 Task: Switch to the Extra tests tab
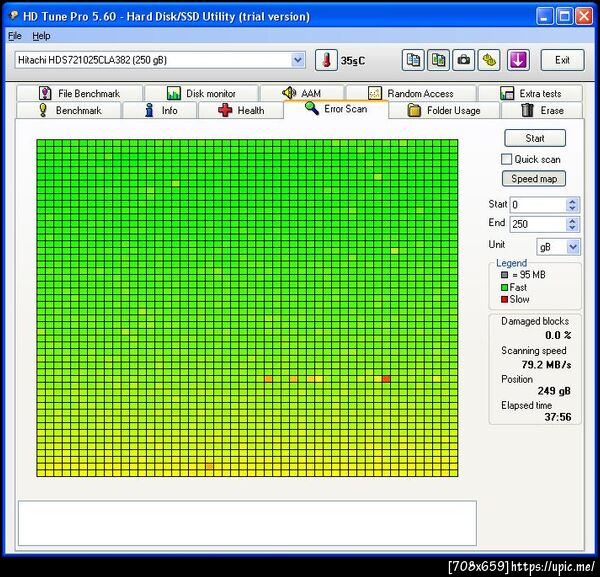[x=530, y=93]
